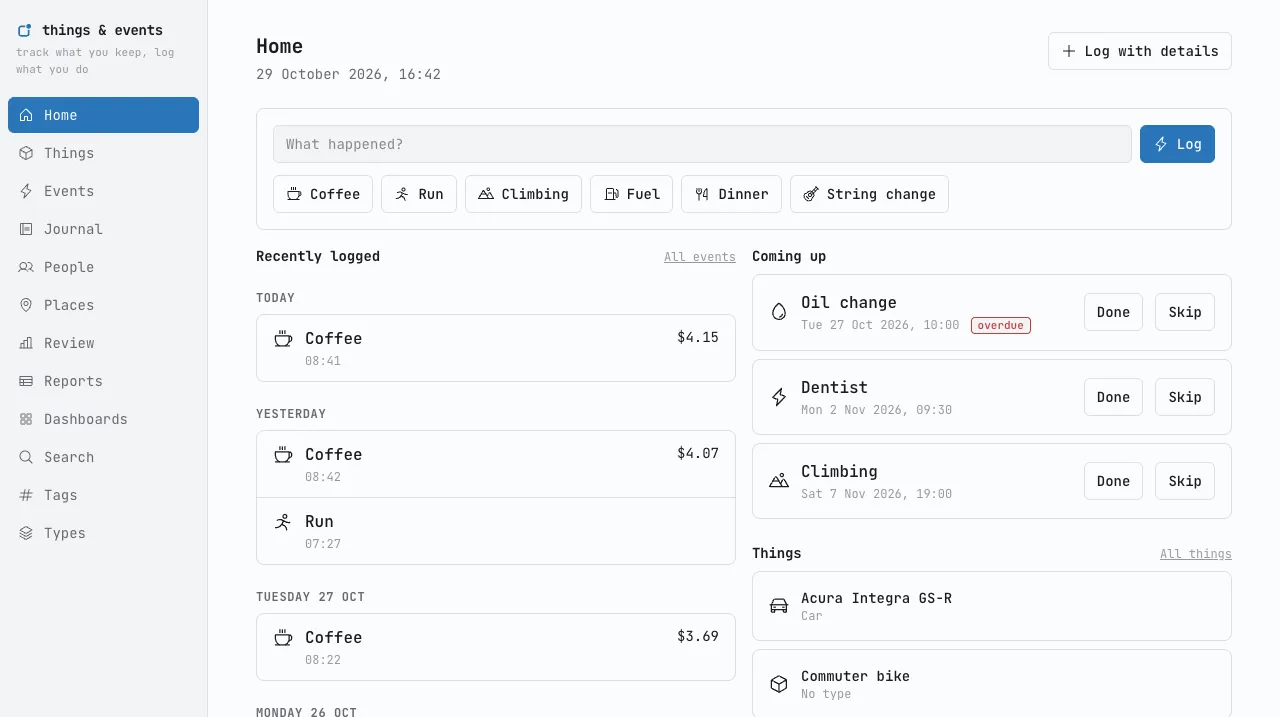The height and width of the screenshot is (717, 1280).
Task: Click the Journal notebook icon in sidebar
Action: 26,229
